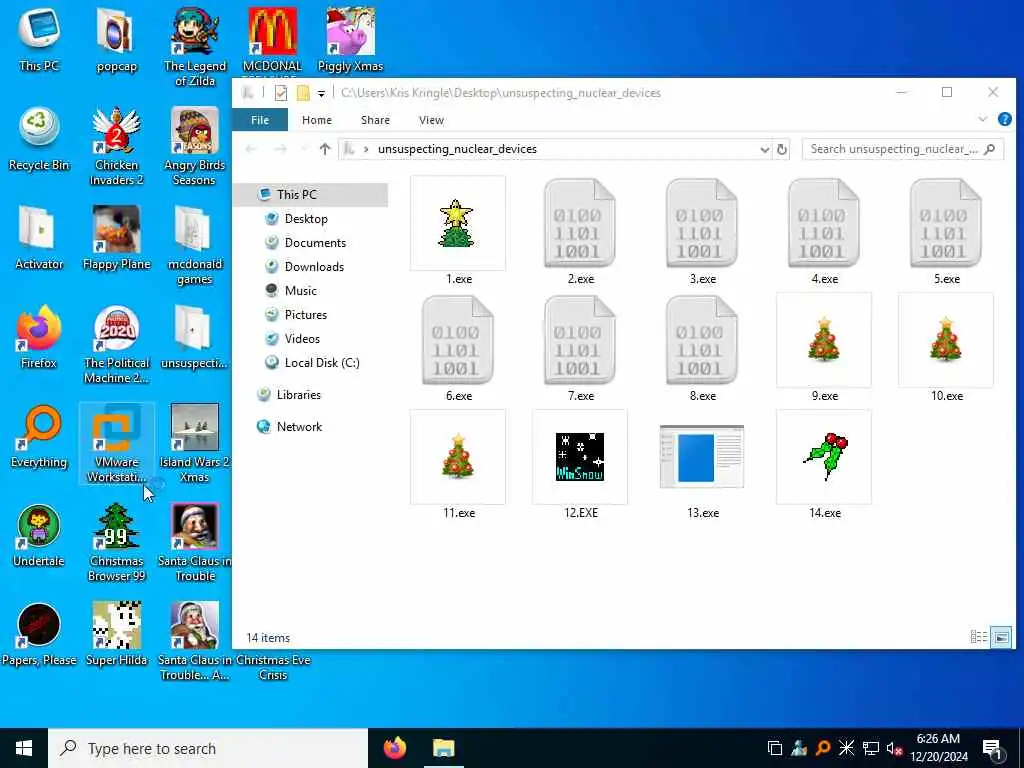This screenshot has height=768, width=1024.
Task: Select Chicken Invaders 2 desktop shortcut
Action: tap(116, 147)
